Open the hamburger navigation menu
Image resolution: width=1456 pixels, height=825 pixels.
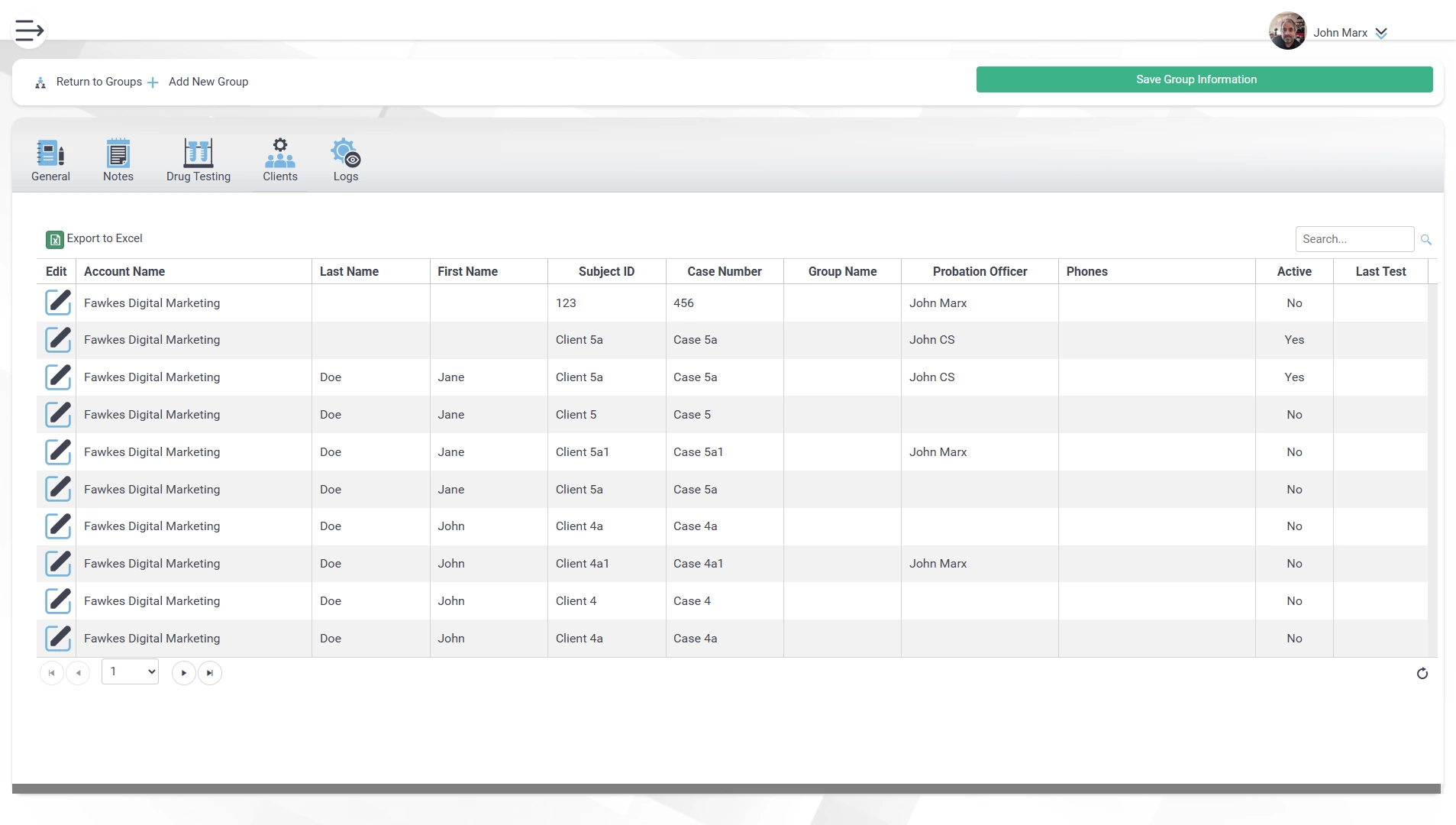click(29, 31)
